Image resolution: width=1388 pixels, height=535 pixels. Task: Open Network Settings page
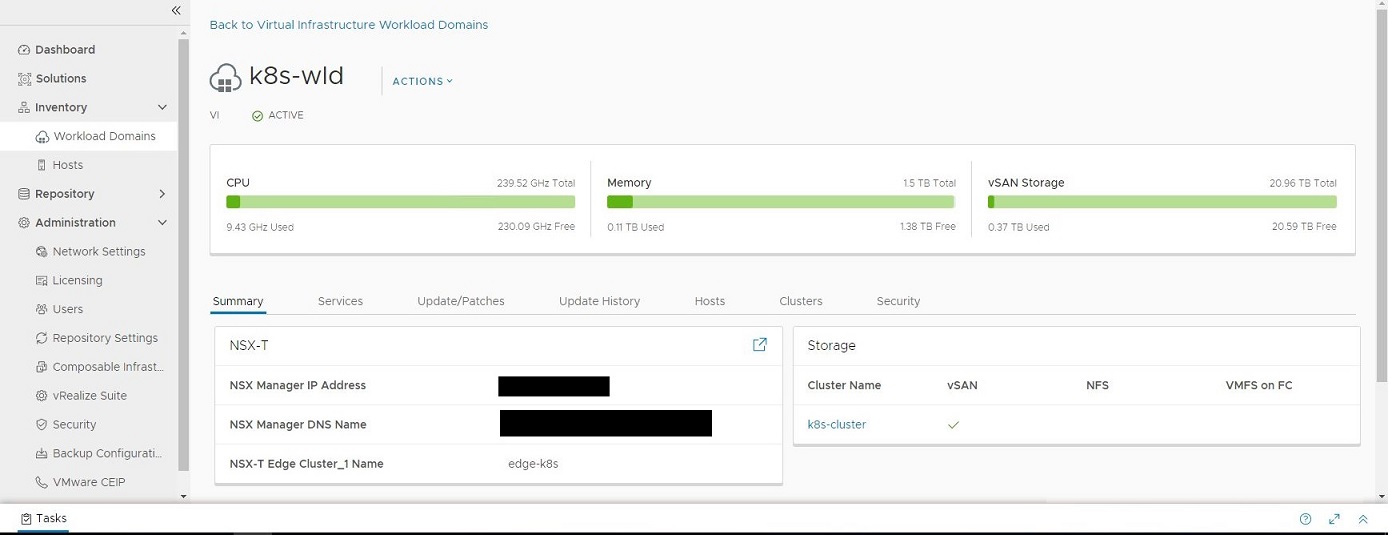(99, 252)
